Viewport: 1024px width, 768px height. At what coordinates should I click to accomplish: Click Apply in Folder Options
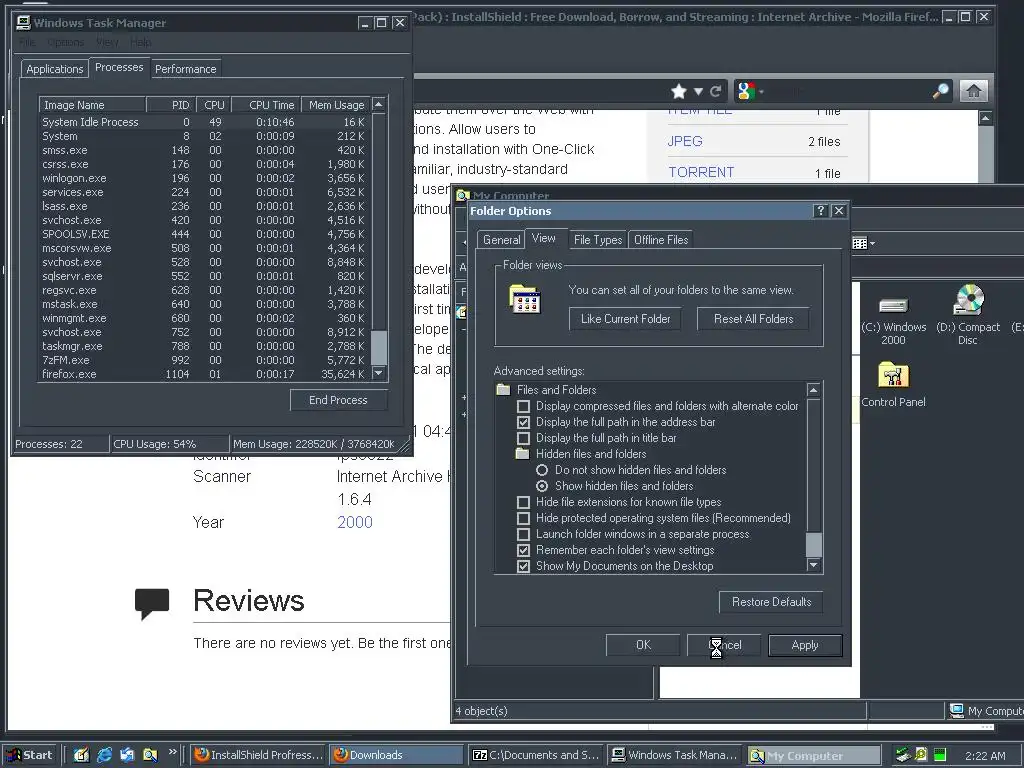click(x=805, y=645)
